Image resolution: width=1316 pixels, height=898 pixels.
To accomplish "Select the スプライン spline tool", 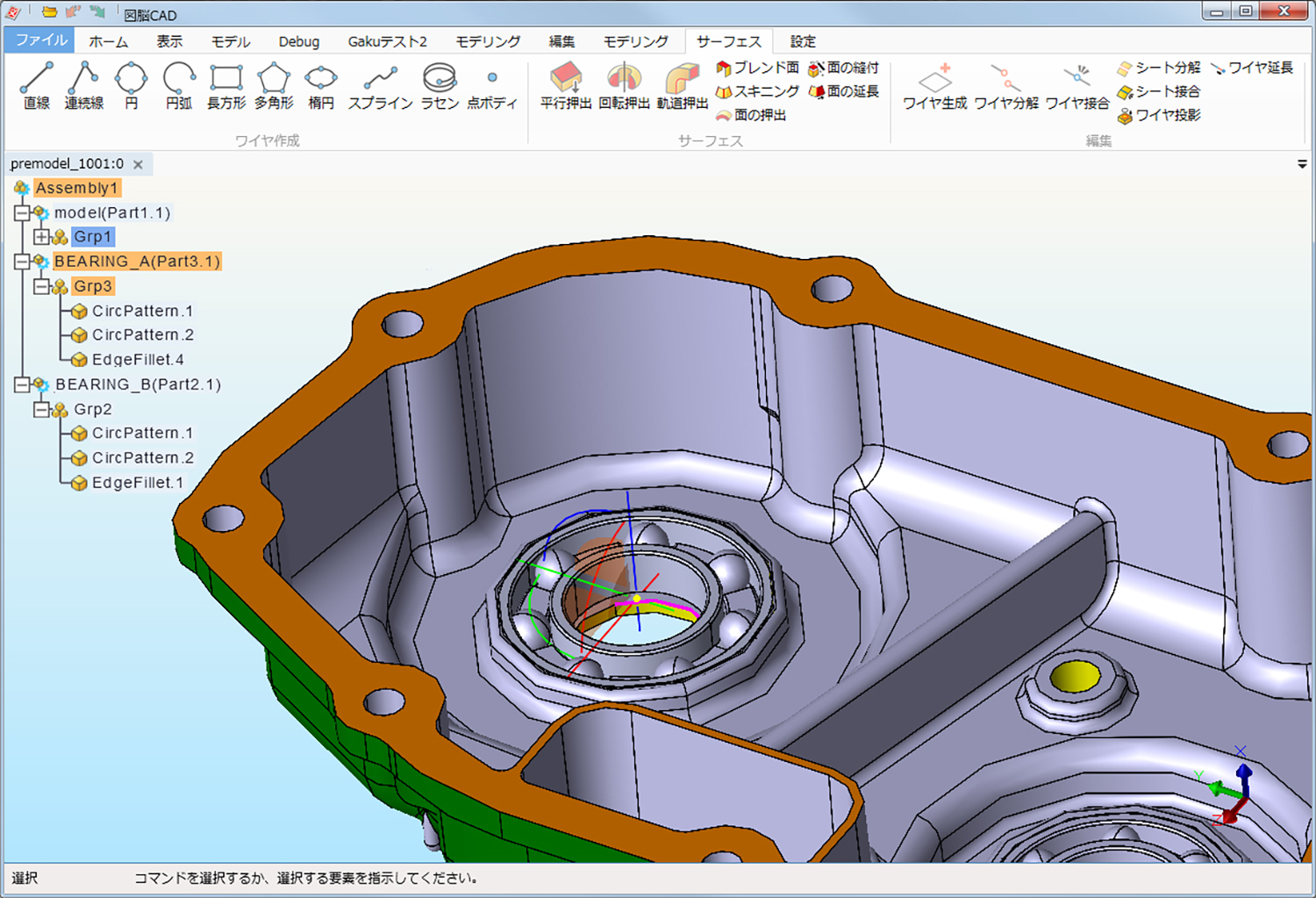I will pos(380,85).
